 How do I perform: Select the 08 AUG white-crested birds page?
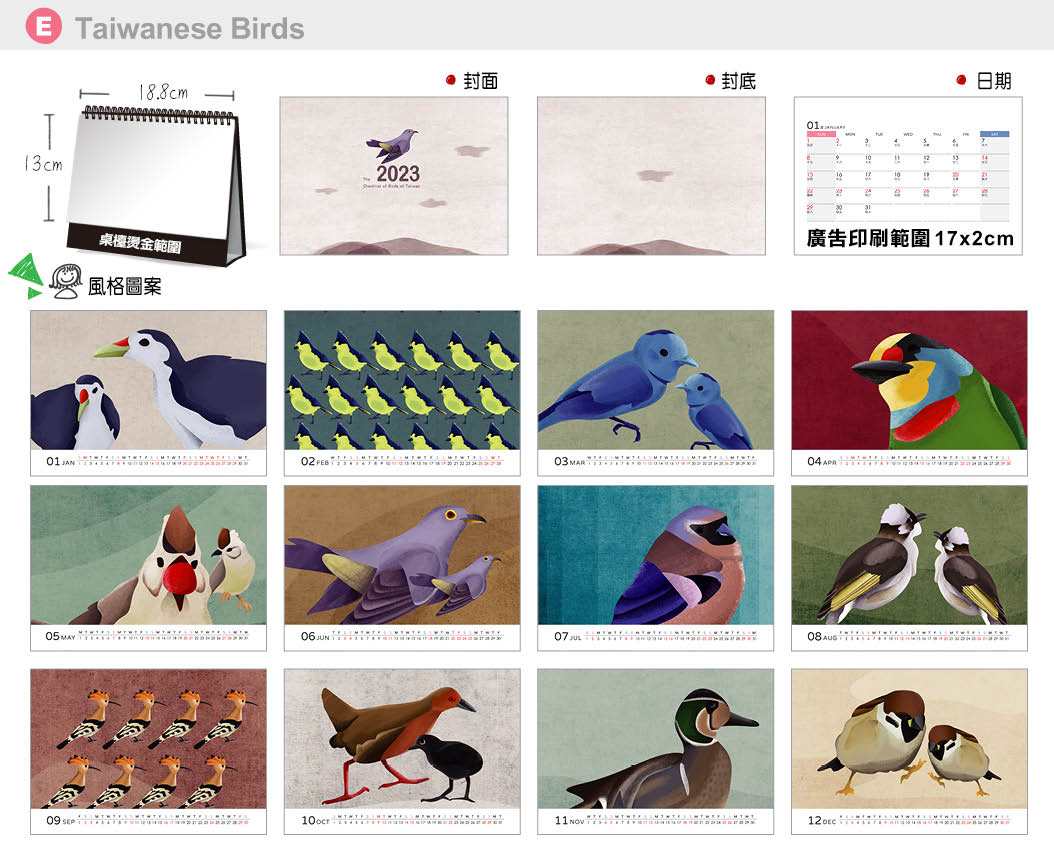click(x=909, y=568)
